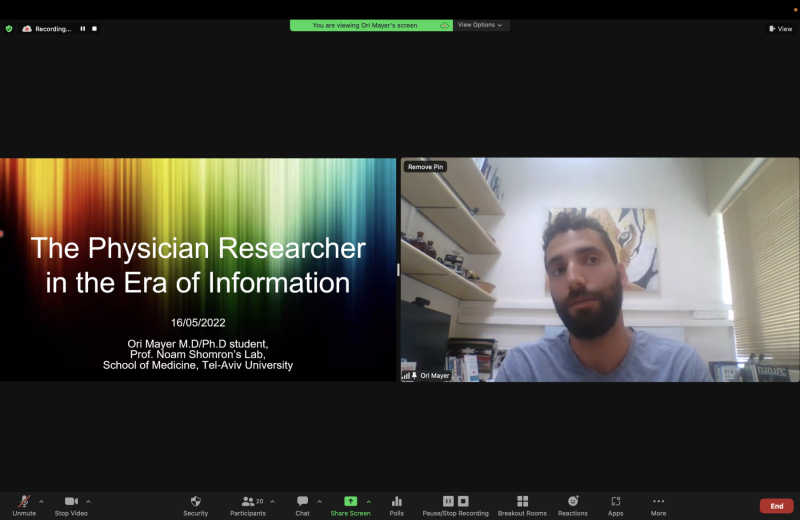Open share options arrow beside Share Screen
Image resolution: width=800 pixels, height=520 pixels.
369,502
